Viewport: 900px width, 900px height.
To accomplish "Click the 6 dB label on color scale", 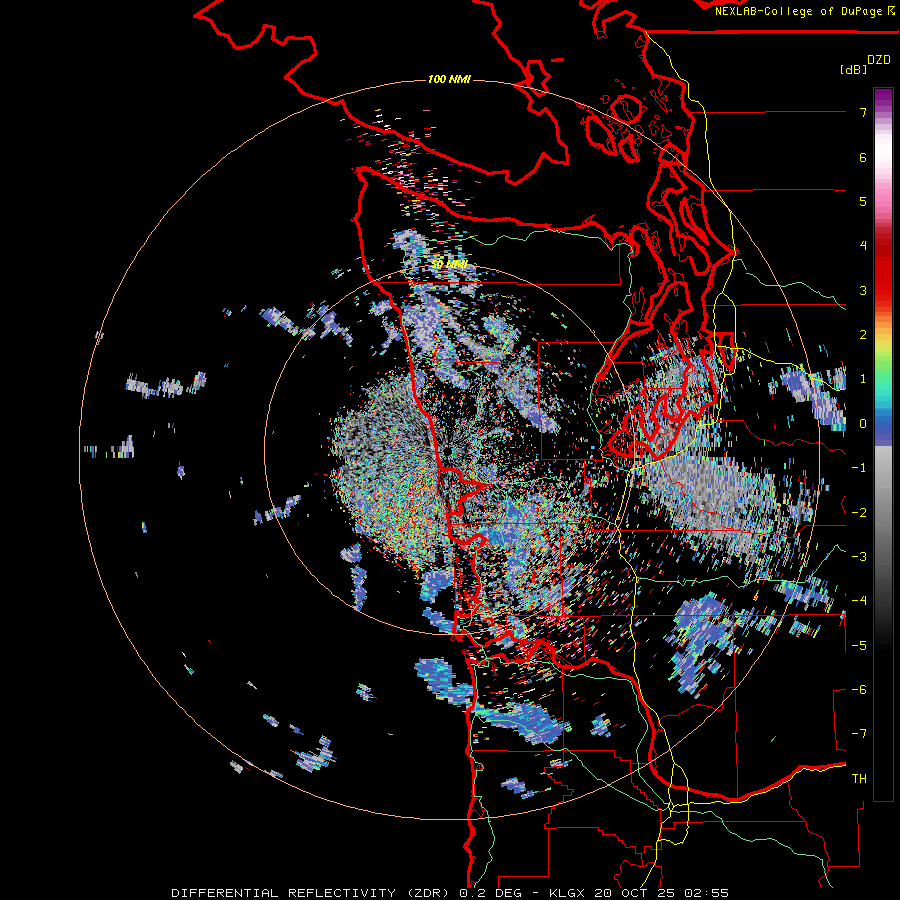I will click(863, 157).
